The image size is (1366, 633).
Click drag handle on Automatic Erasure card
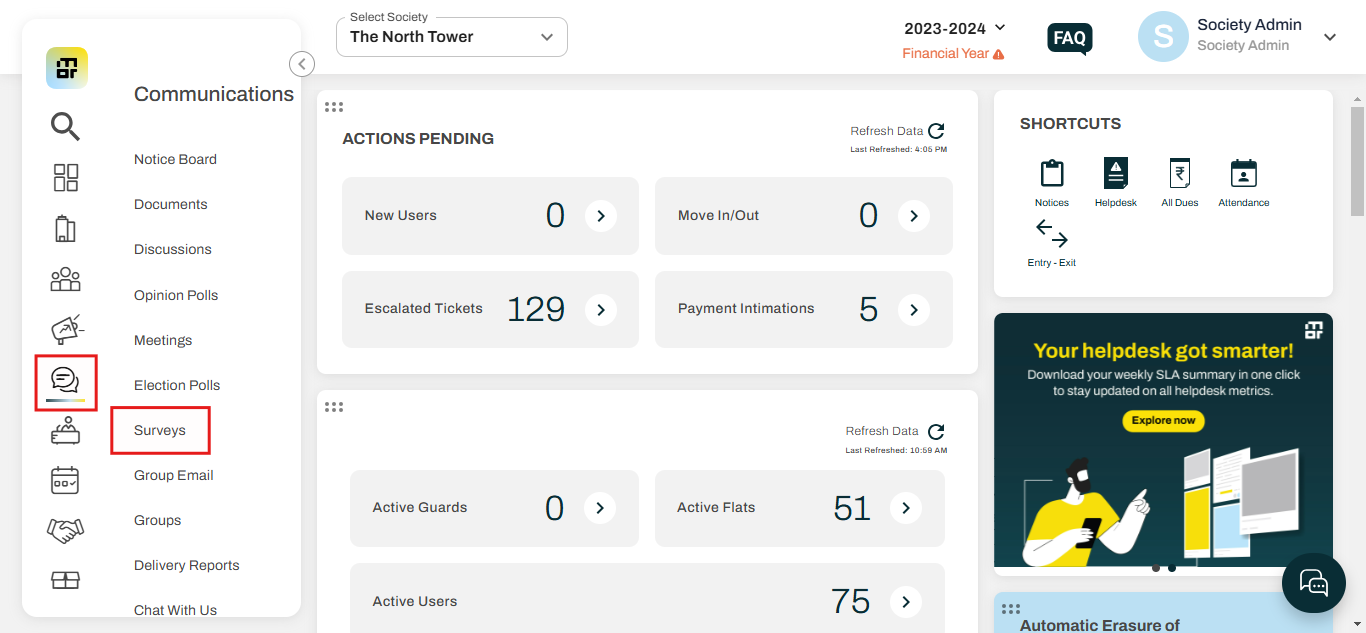coord(1011,607)
